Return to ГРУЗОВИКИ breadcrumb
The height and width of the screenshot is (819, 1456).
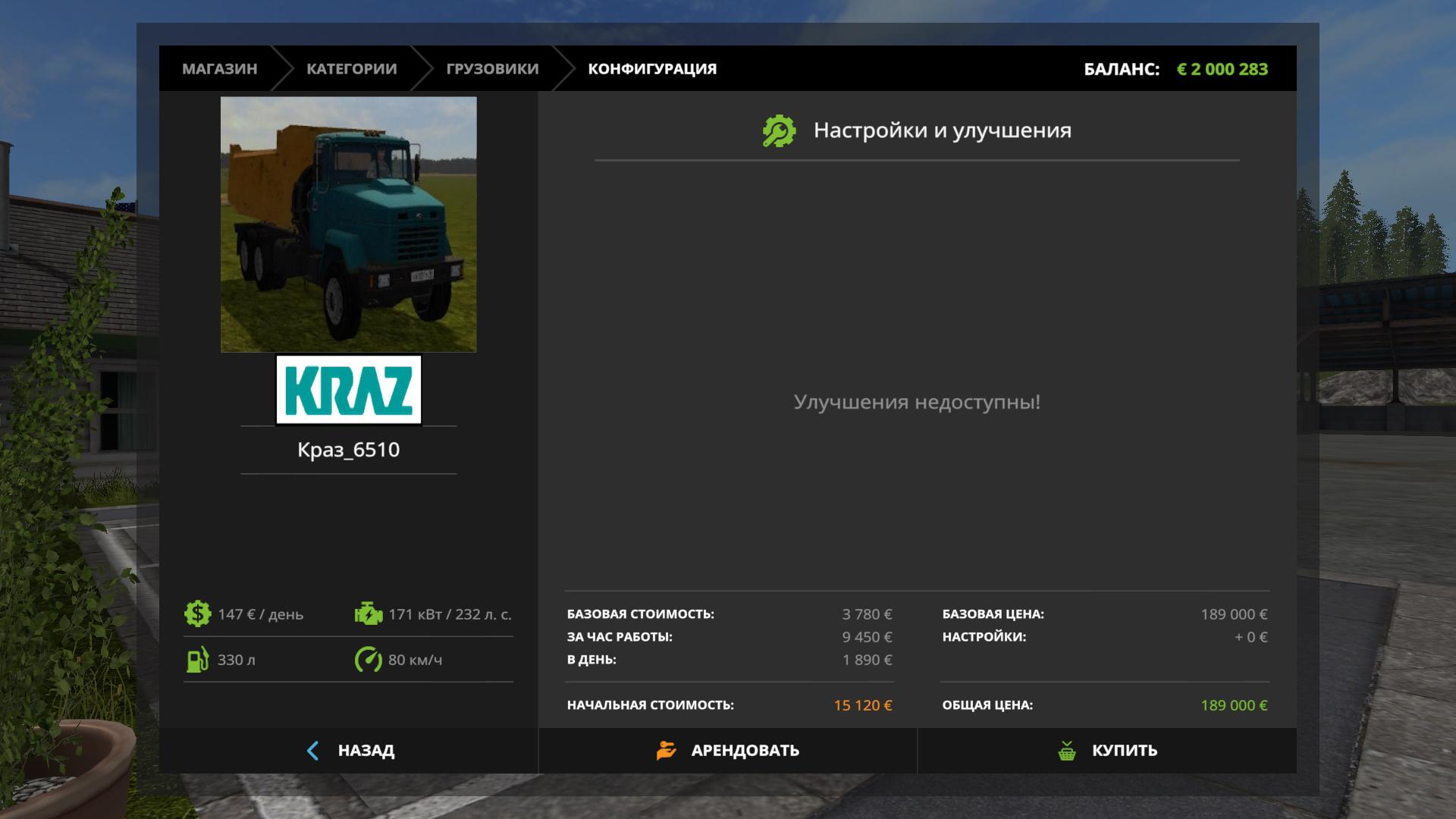pos(492,69)
